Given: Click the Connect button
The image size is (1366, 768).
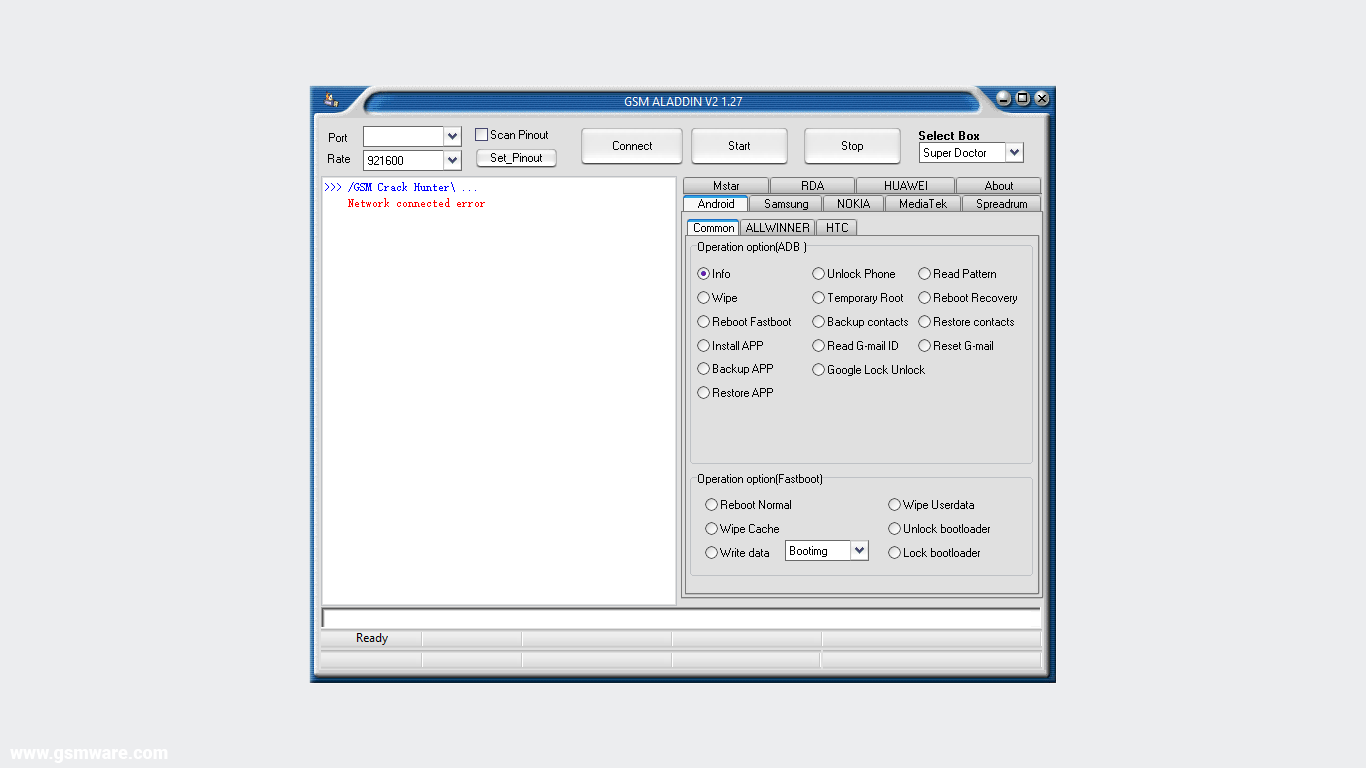Looking at the screenshot, I should (632, 146).
